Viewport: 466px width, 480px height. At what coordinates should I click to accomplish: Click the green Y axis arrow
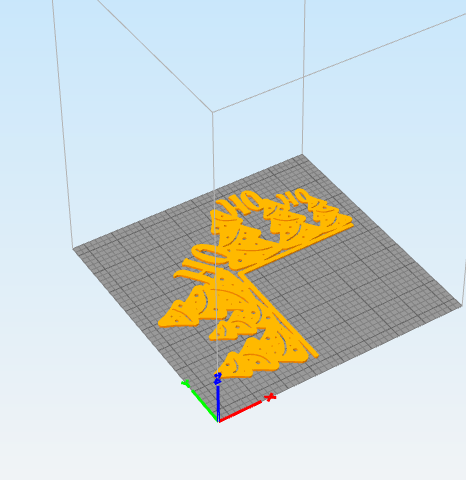(x=204, y=405)
